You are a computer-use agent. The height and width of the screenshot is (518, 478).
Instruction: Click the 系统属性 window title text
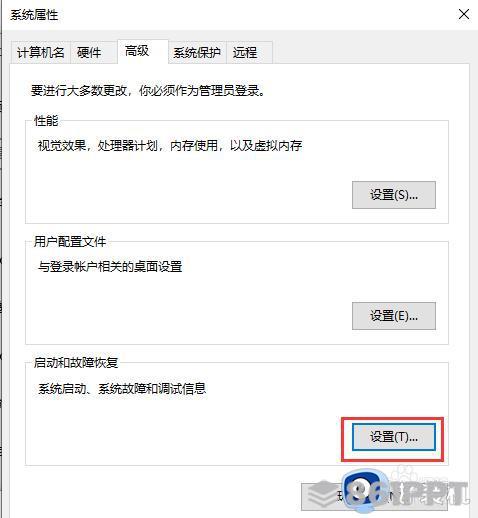(x=34, y=15)
